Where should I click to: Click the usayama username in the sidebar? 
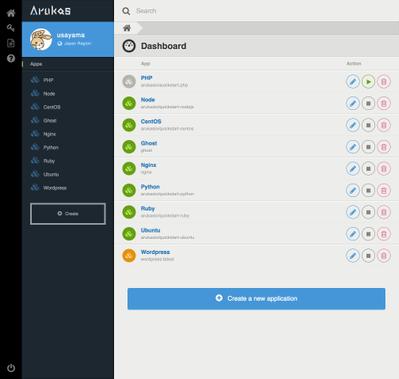(71, 35)
